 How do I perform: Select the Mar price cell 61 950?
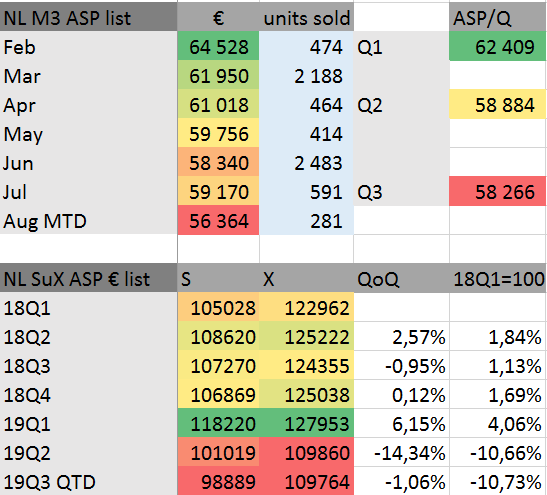coord(218,75)
